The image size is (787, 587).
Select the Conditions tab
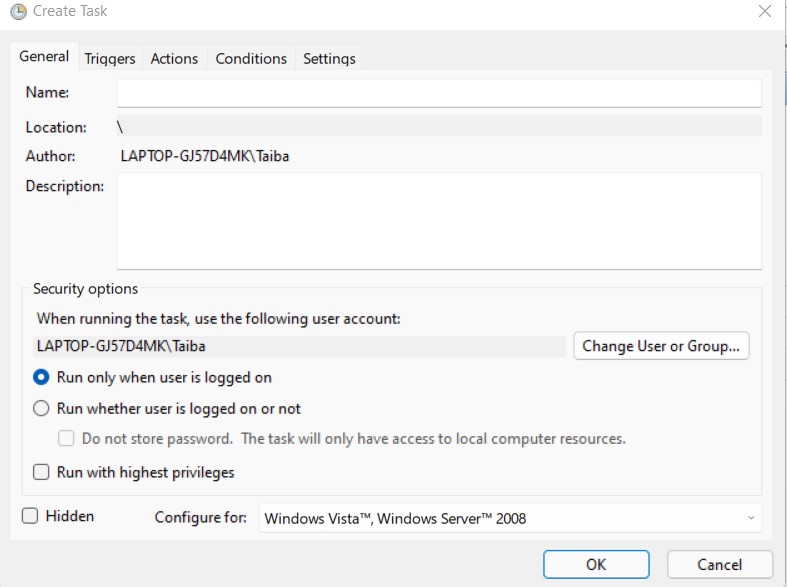(x=251, y=59)
